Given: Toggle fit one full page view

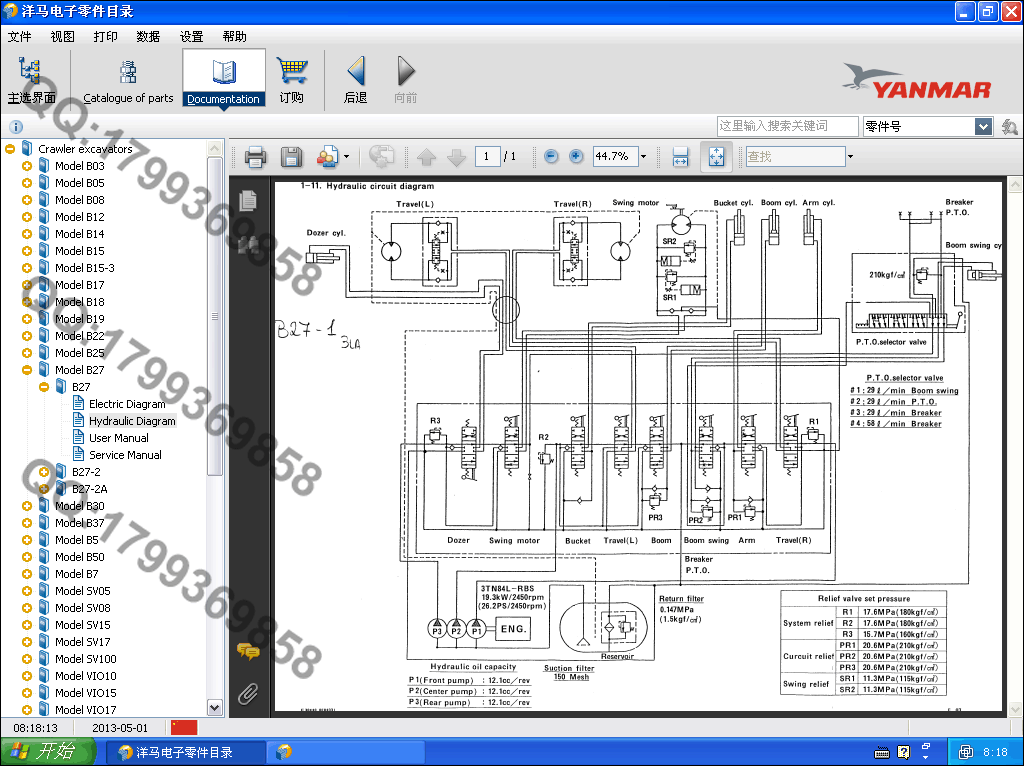Looking at the screenshot, I should [715, 157].
